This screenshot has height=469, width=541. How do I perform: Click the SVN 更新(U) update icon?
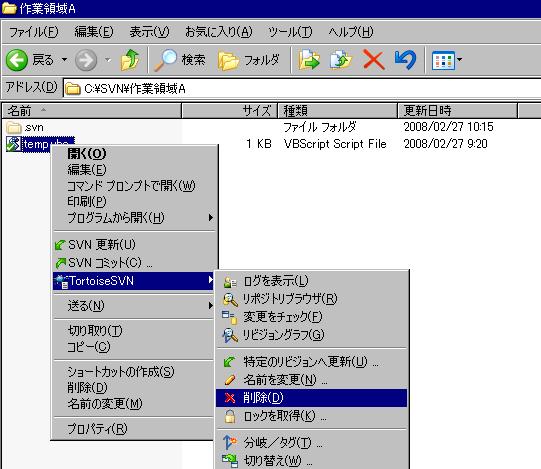click(60, 245)
